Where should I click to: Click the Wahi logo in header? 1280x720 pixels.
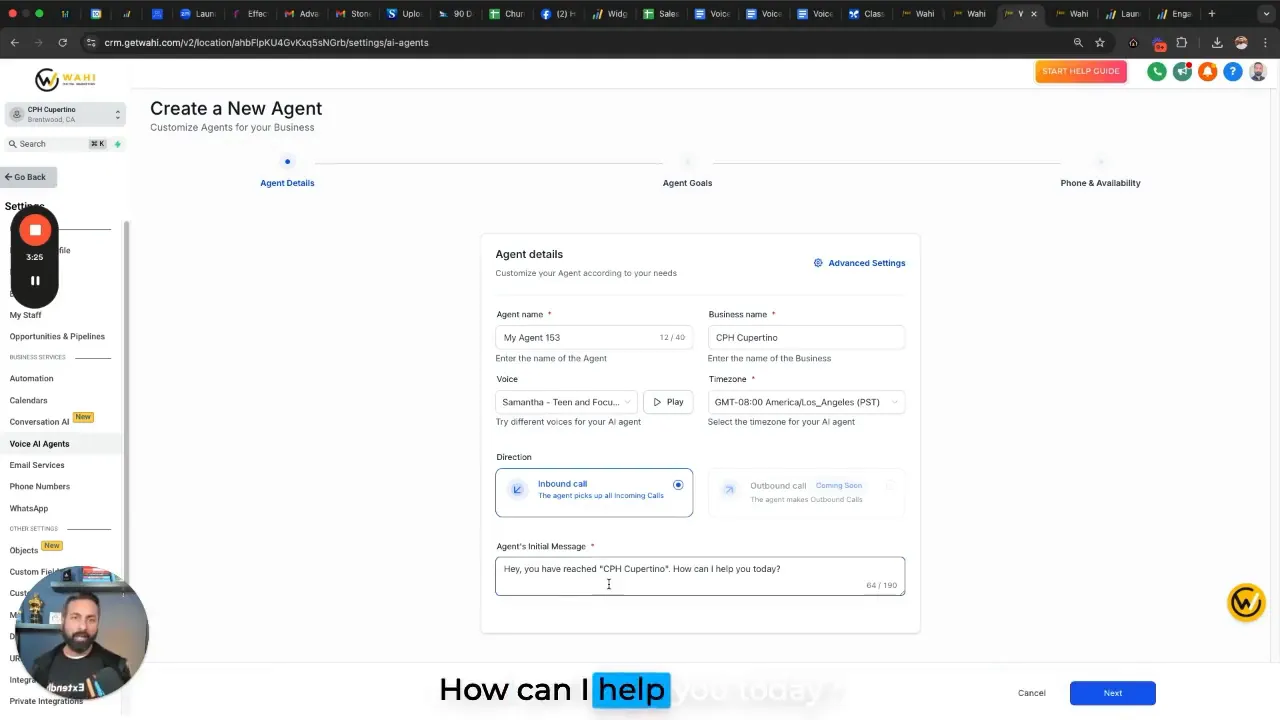[x=65, y=80]
